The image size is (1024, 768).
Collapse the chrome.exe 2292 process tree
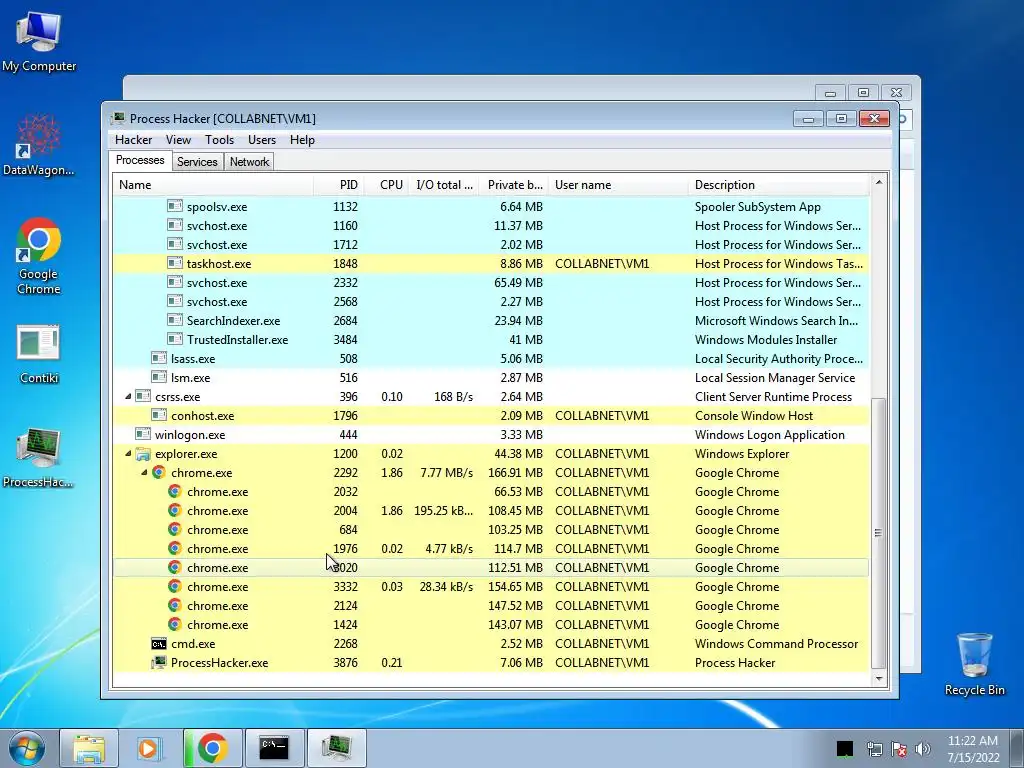pyautogui.click(x=144, y=472)
